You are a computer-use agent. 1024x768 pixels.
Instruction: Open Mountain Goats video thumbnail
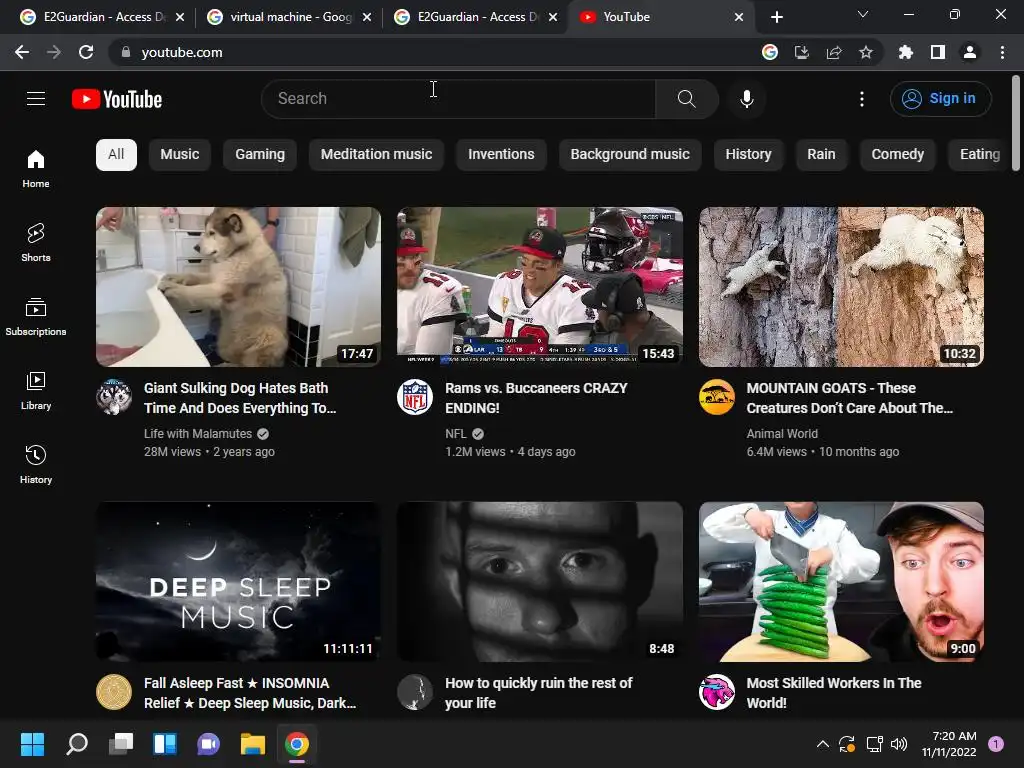coord(841,287)
